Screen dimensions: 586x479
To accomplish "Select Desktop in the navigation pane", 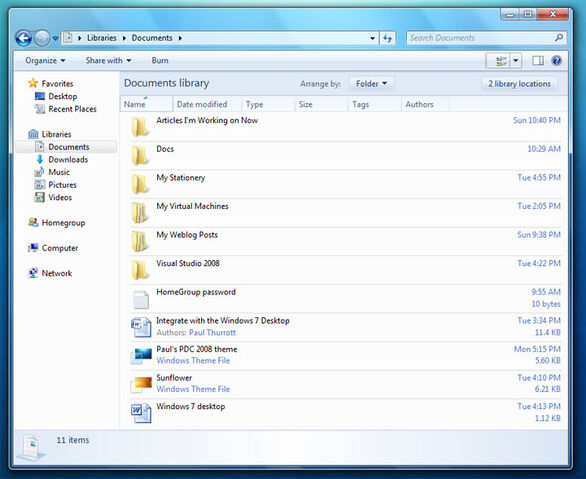I will 56,96.
